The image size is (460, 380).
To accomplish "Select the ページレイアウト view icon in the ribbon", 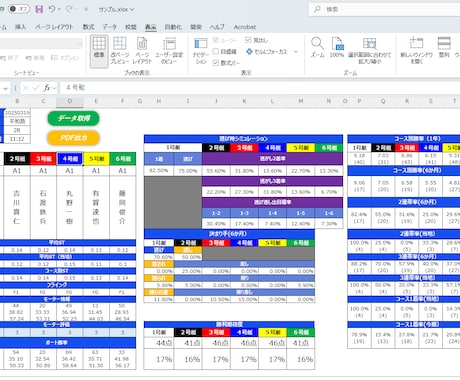I will [142, 51].
